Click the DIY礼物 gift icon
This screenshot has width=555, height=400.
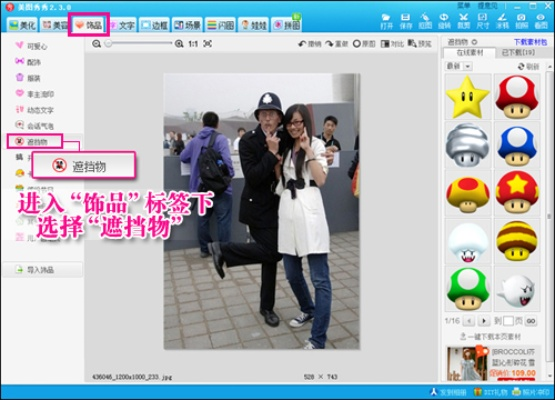tap(478, 392)
